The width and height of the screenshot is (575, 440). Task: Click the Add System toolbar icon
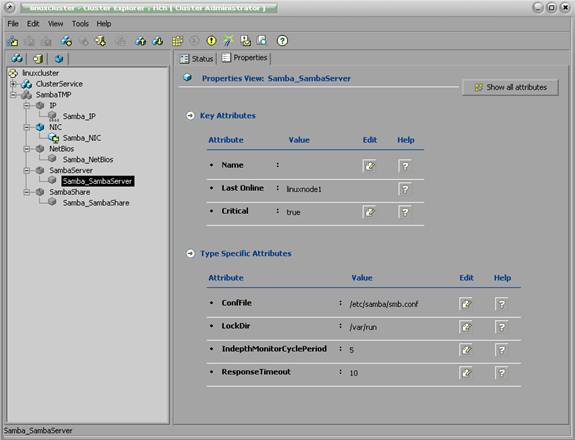[x=100, y=41]
